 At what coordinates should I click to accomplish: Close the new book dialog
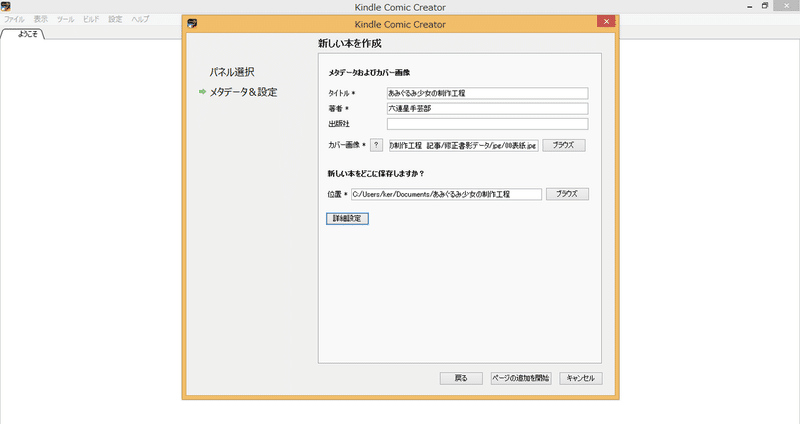606,21
